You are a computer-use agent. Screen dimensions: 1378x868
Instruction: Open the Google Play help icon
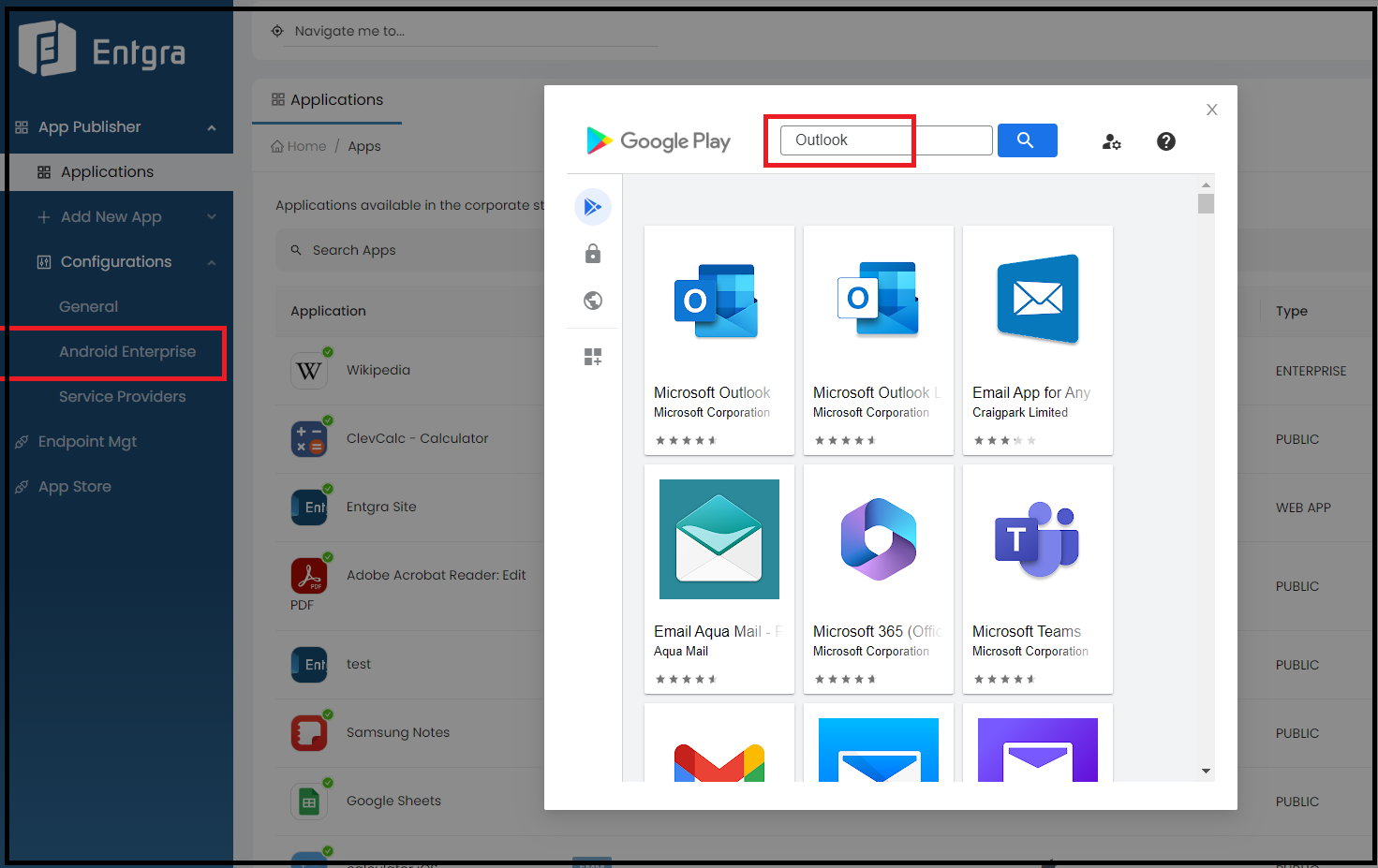pos(1165,141)
